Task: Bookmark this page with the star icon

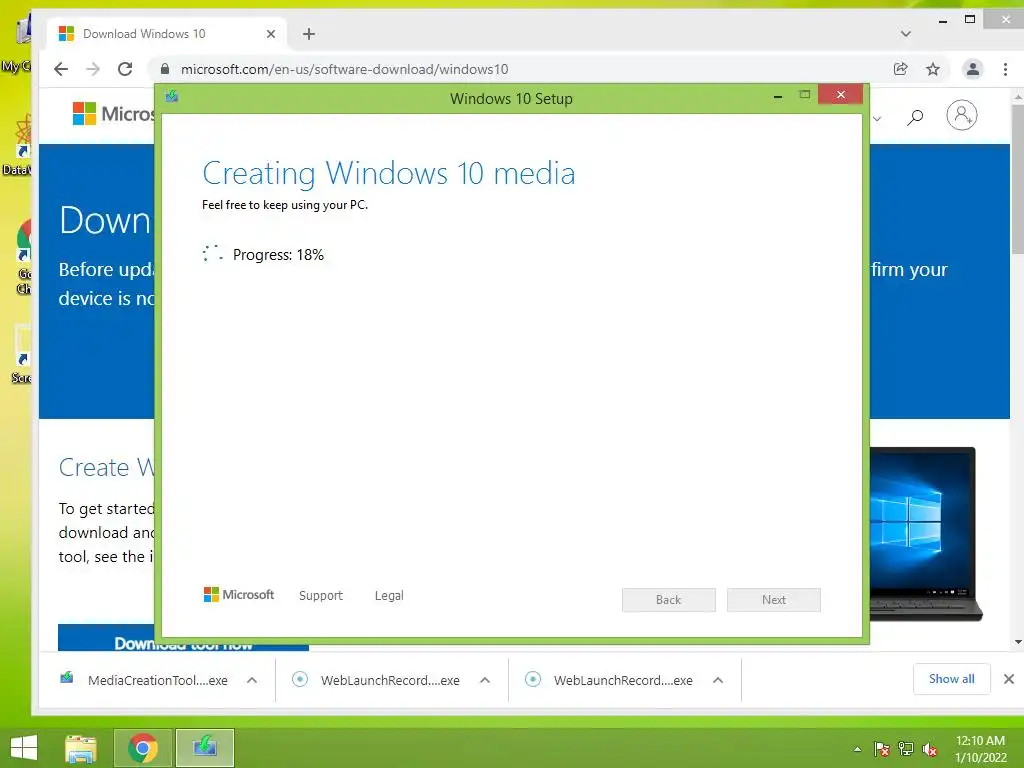Action: (x=933, y=69)
